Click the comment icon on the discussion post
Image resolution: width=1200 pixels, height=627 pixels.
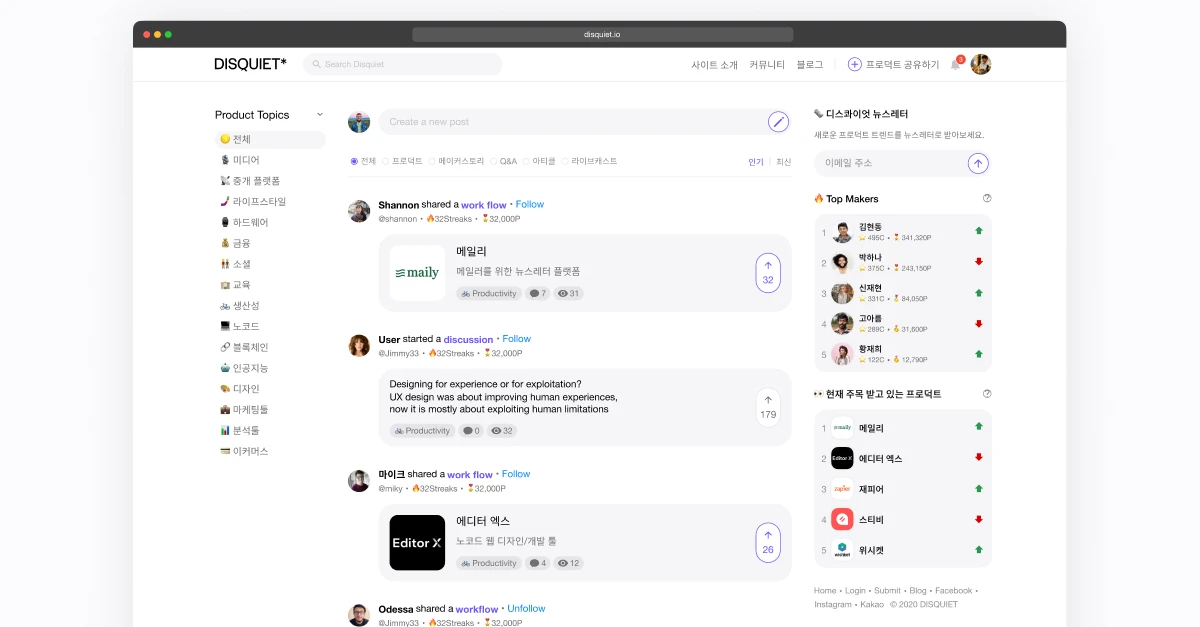(x=466, y=431)
